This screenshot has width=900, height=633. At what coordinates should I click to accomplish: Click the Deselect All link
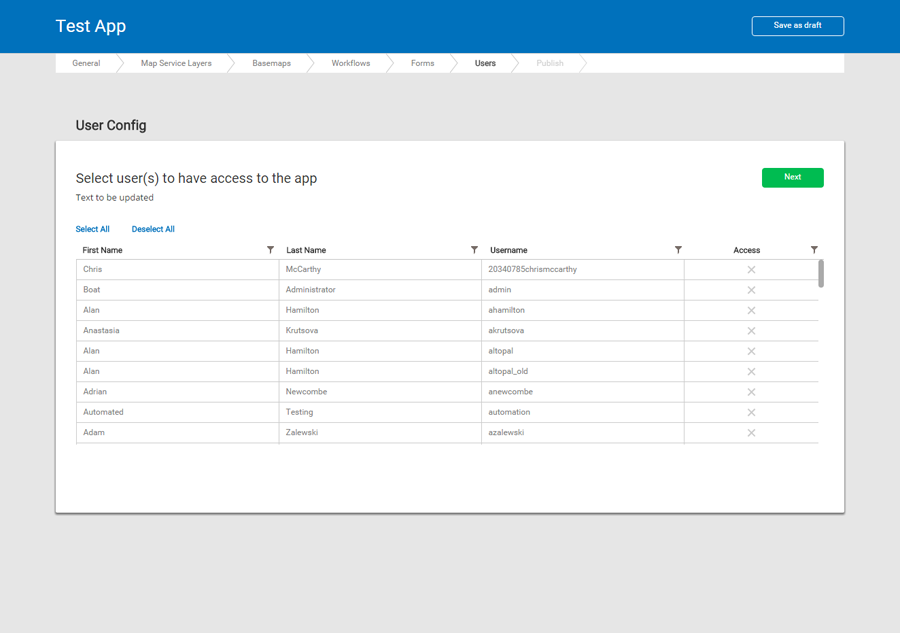click(153, 229)
